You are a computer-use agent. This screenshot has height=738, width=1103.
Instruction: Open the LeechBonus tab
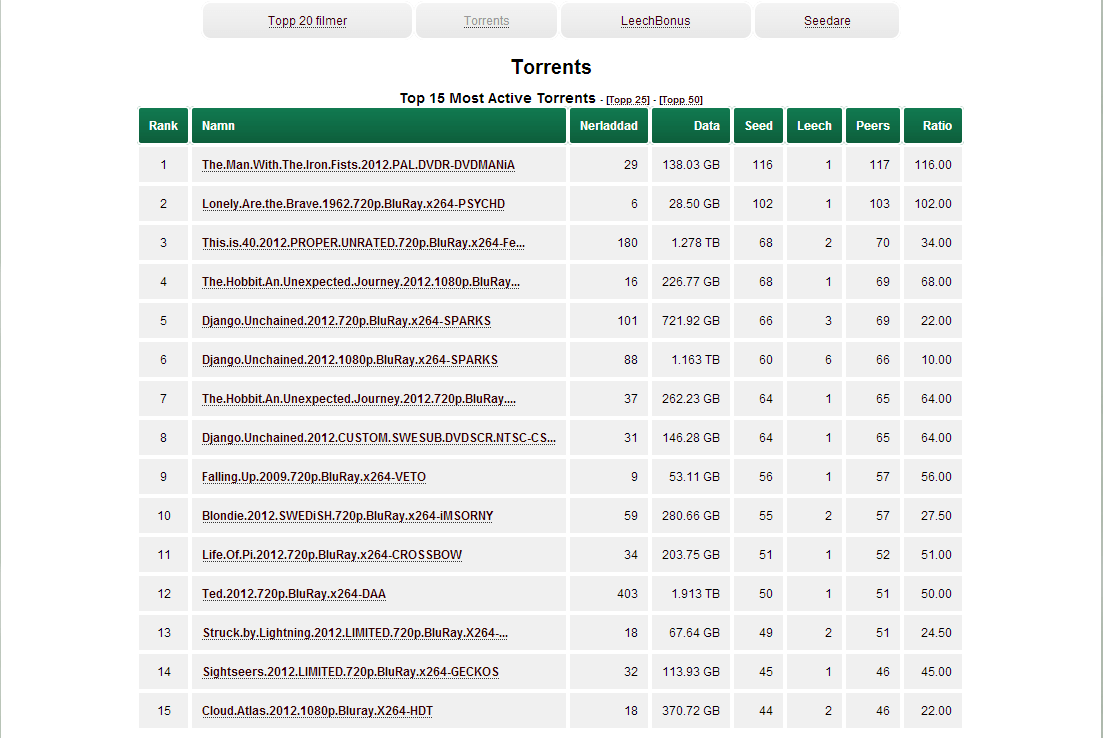(x=655, y=21)
